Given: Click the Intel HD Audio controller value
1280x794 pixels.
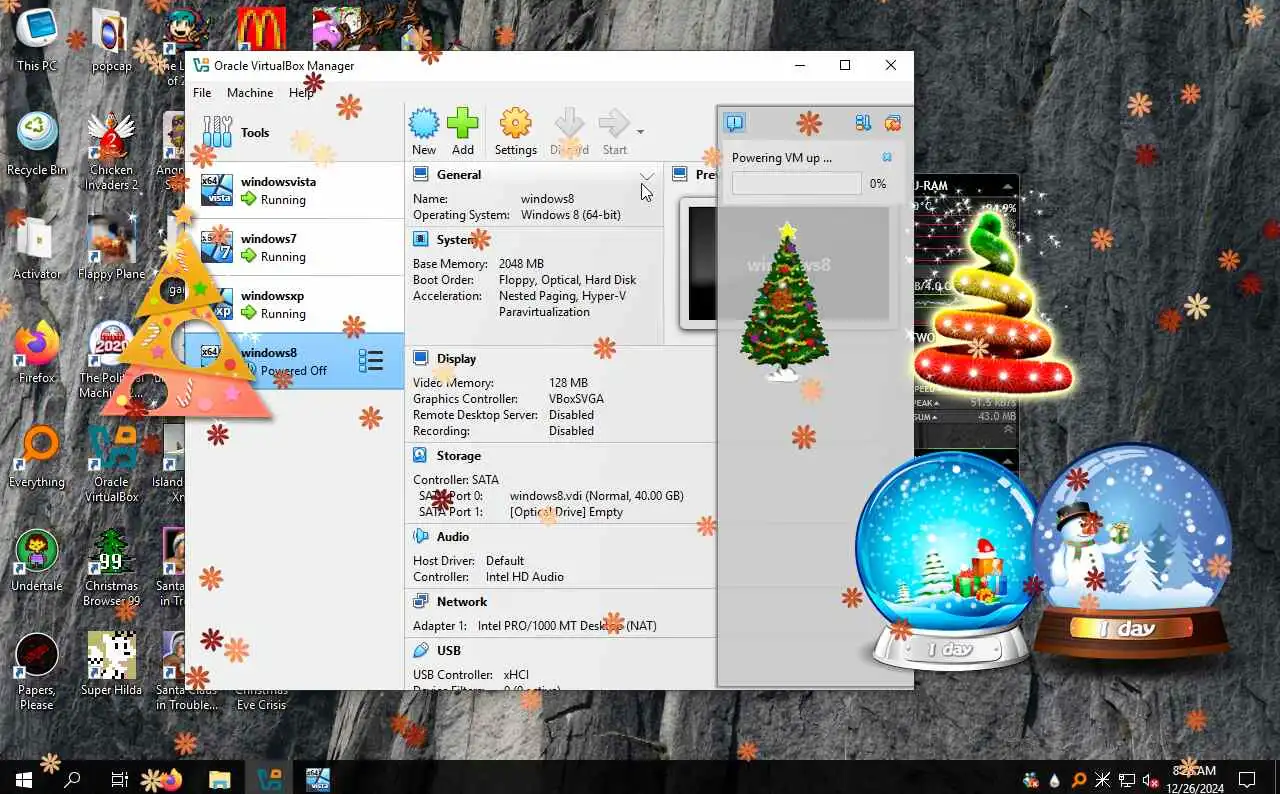Looking at the screenshot, I should pos(525,576).
